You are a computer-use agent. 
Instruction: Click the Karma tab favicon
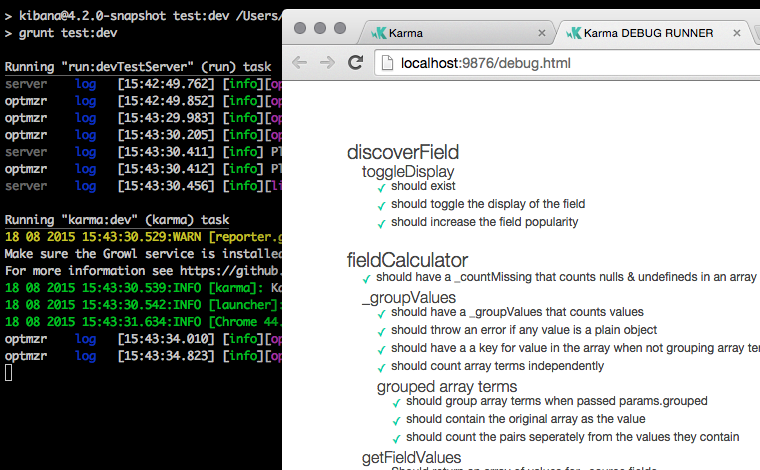tap(379, 33)
